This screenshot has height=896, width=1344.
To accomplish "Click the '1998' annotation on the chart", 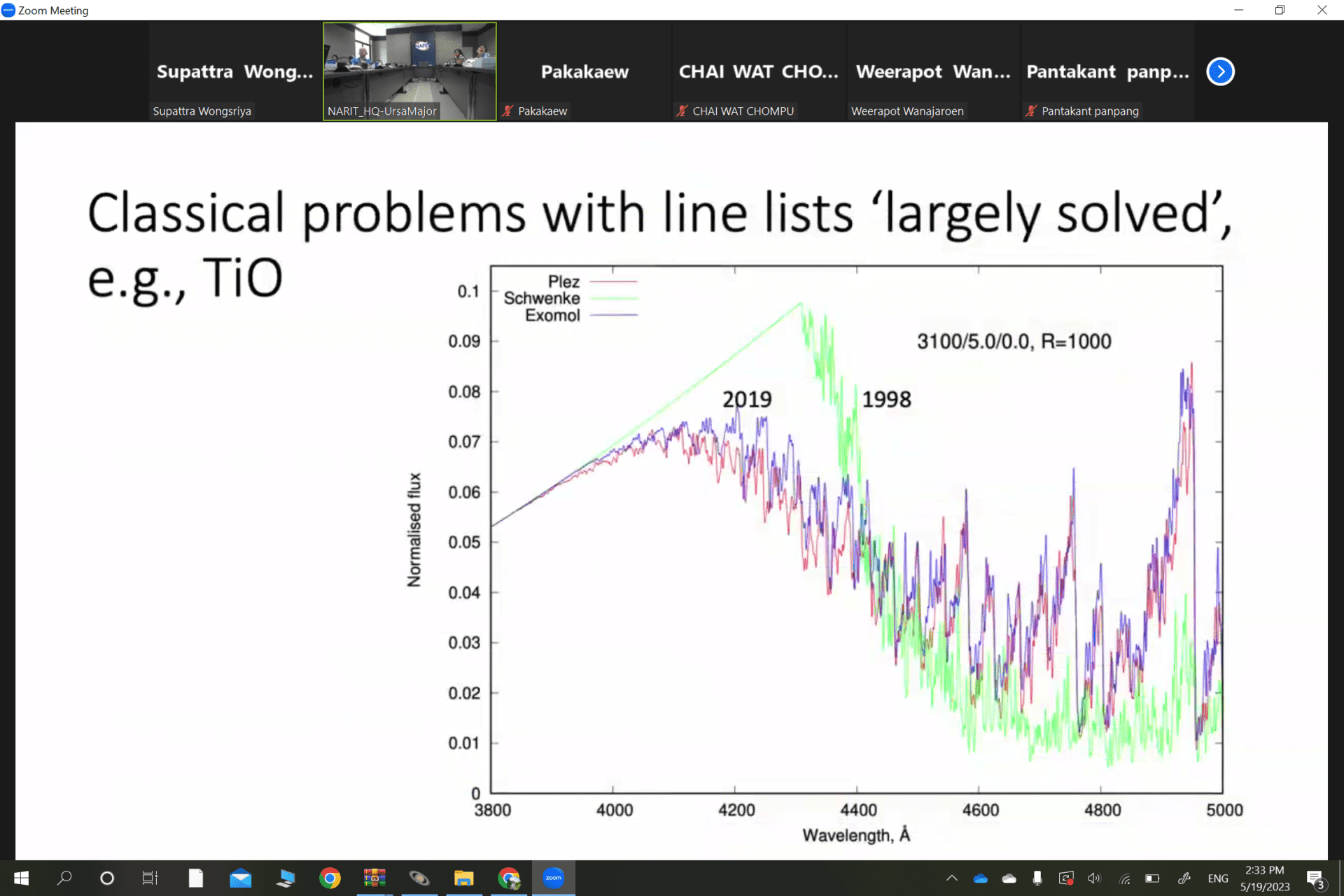I will pos(886,399).
